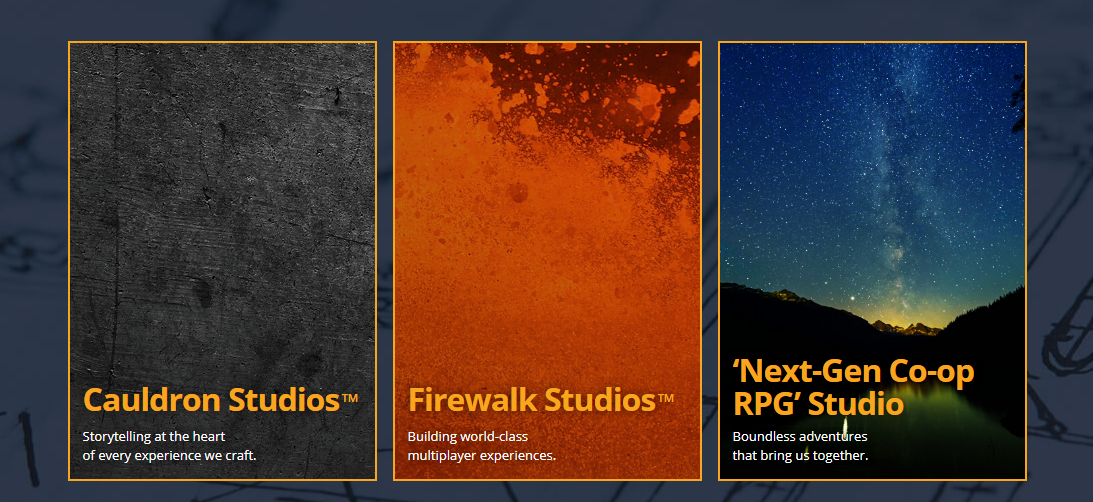The image size is (1093, 502).
Task: Open the Firewalk Studios card
Action: [x=547, y=261]
